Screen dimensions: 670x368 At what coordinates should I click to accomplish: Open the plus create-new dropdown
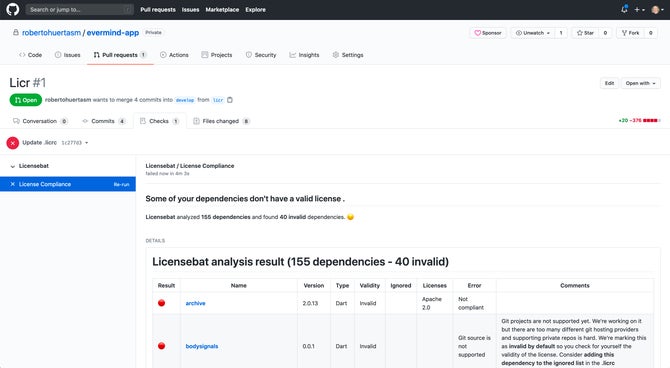point(639,9)
